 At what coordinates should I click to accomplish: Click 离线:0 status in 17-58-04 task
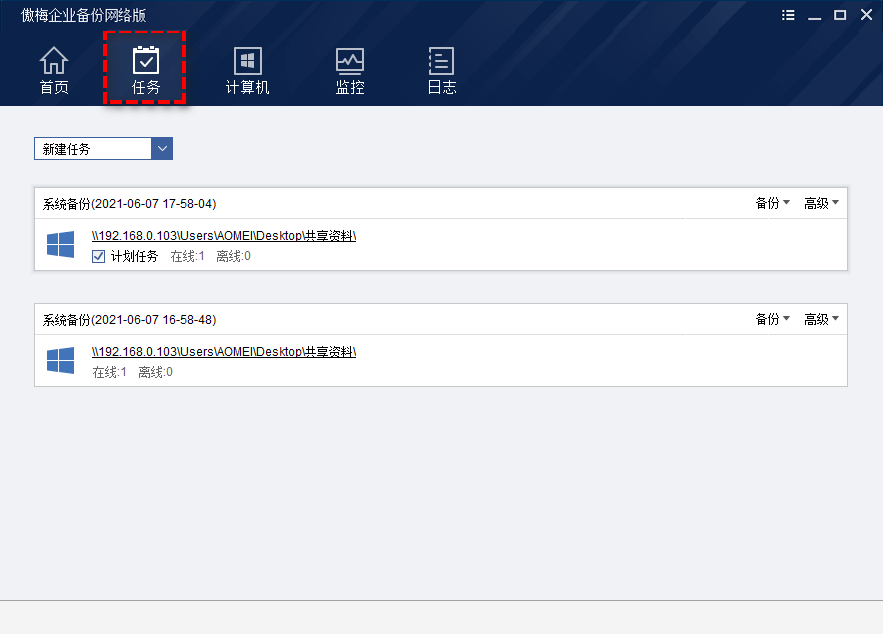click(x=234, y=257)
